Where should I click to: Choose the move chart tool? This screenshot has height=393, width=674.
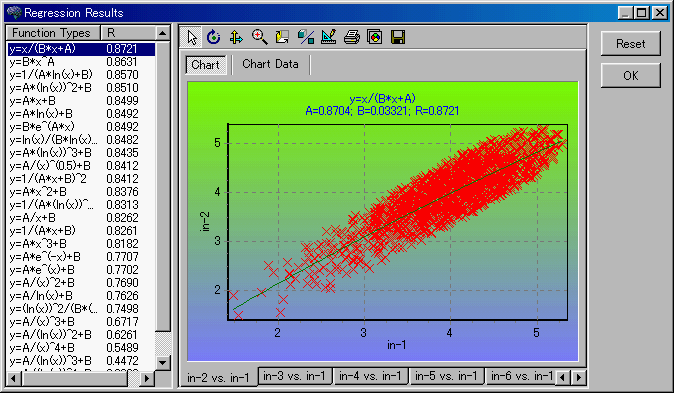[236, 37]
